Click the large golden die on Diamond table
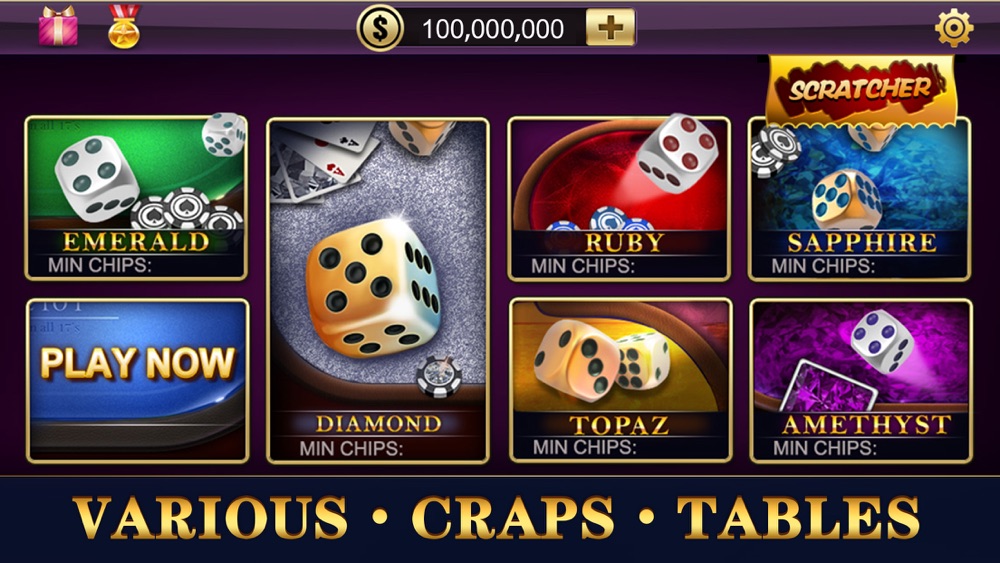The height and width of the screenshot is (563, 1000). point(373,288)
